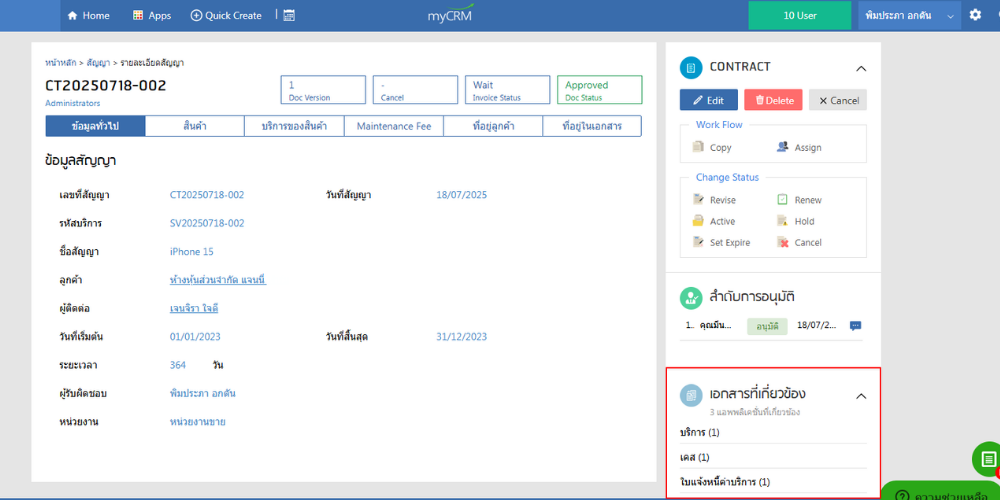Click the Copy workflow icon
Image resolution: width=1000 pixels, height=500 pixels.
700,147
